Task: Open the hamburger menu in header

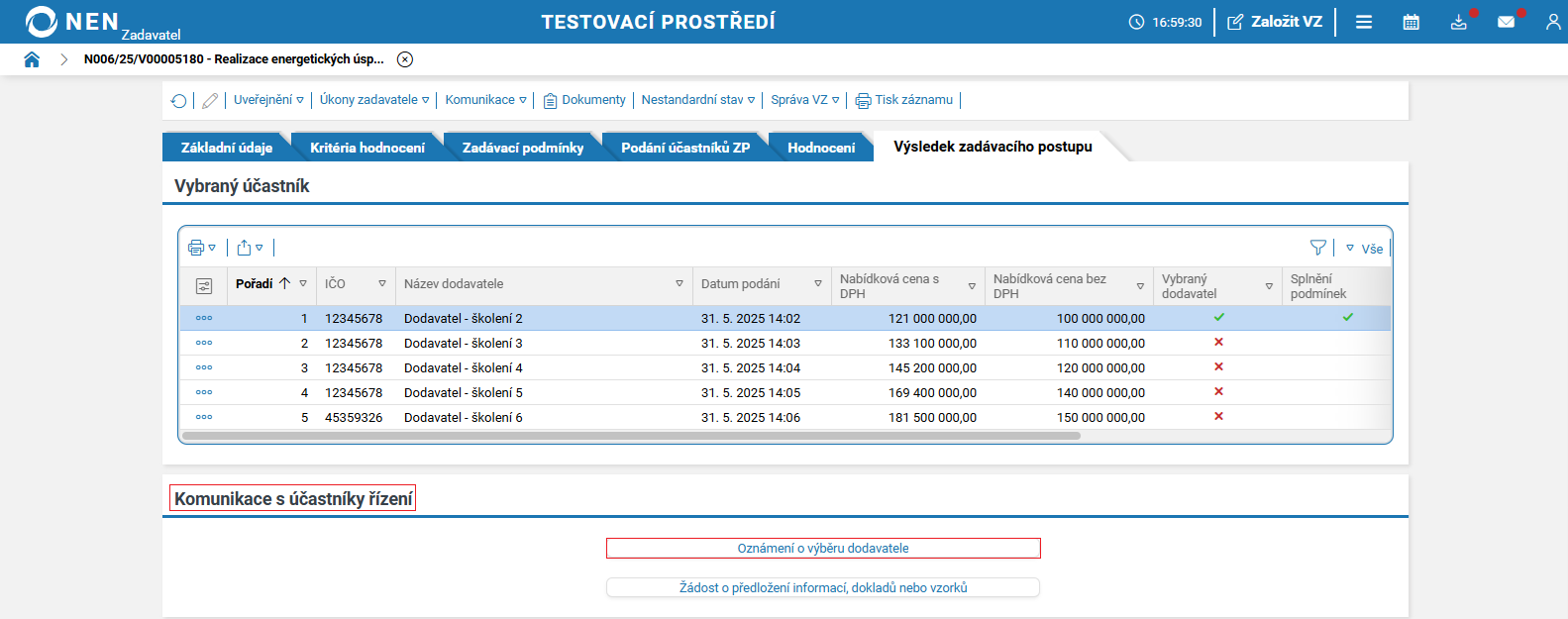Action: pyautogui.click(x=1364, y=22)
